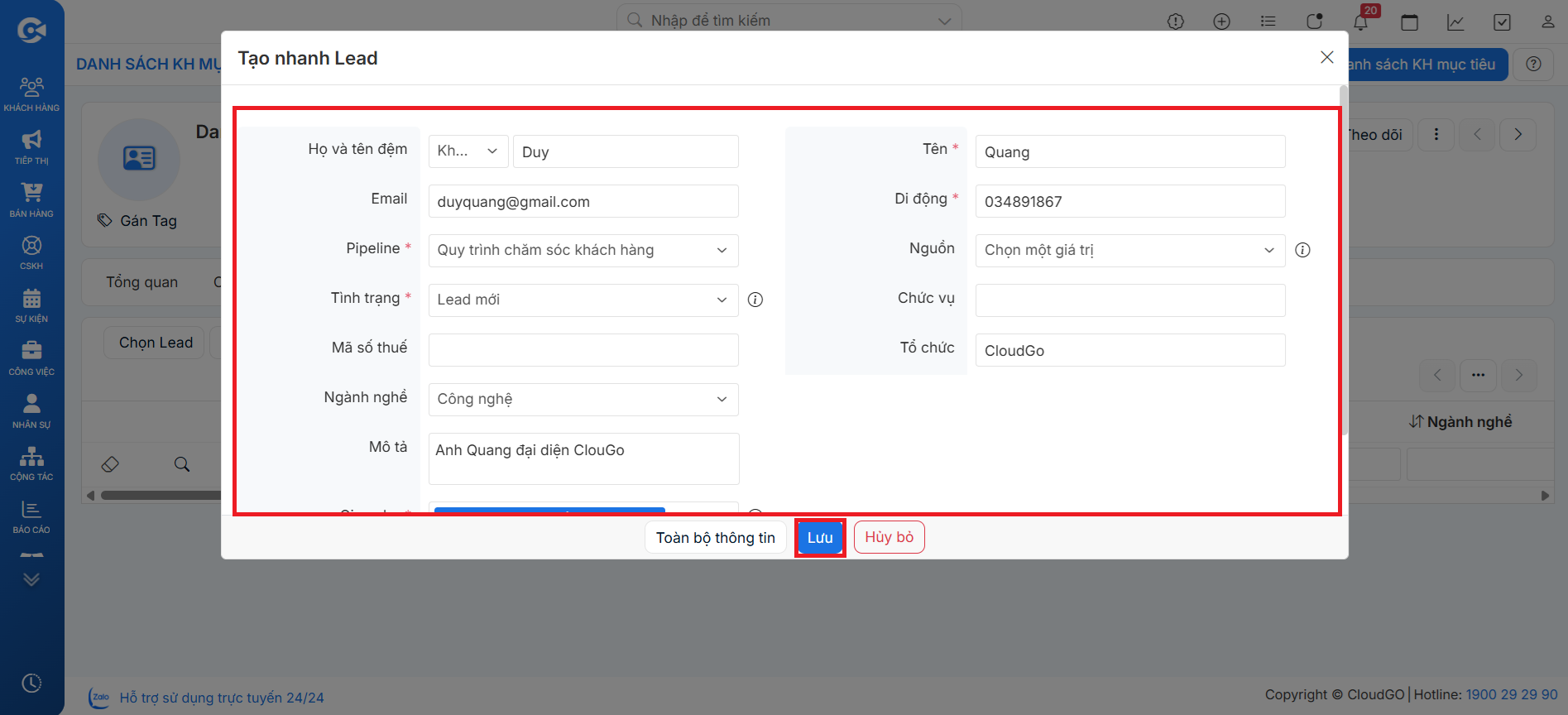The image size is (1568, 715).
Task: Click the list horizontal scrollbar right arrow
Action: coord(1544,496)
